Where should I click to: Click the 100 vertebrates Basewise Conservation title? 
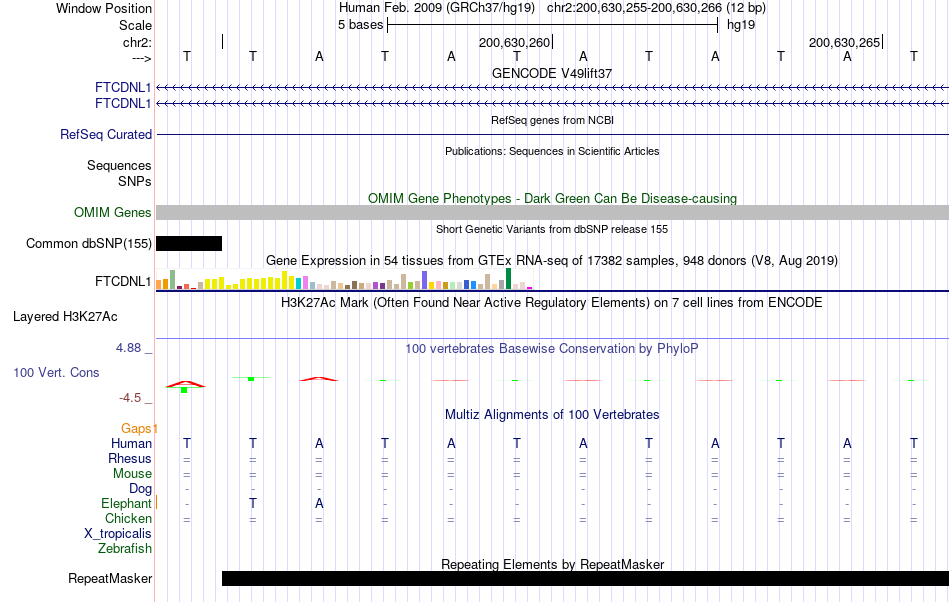coord(552,348)
